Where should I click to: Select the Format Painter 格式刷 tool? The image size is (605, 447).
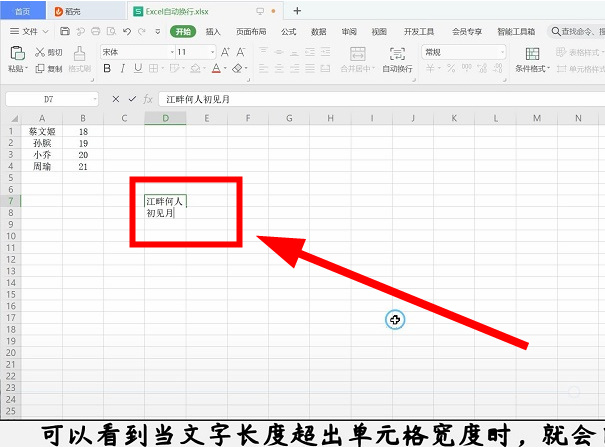pos(79,59)
